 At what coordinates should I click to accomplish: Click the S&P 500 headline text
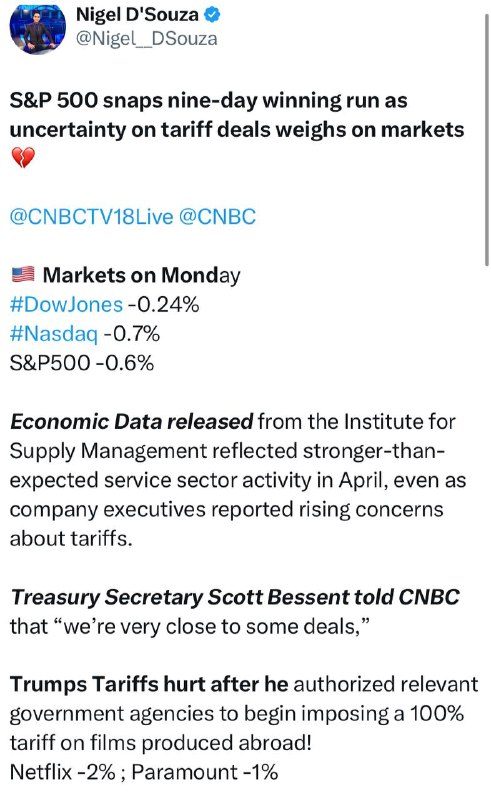pyautogui.click(x=237, y=115)
